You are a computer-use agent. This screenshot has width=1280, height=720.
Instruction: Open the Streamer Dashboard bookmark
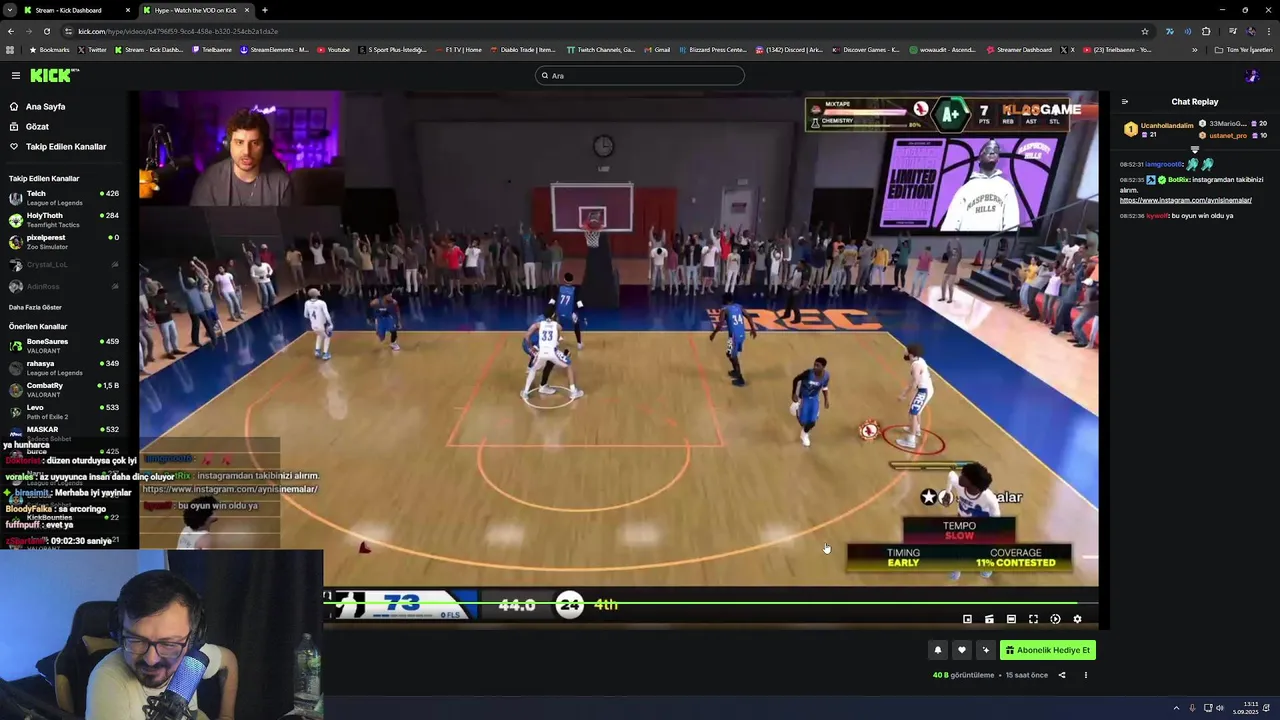point(1019,49)
